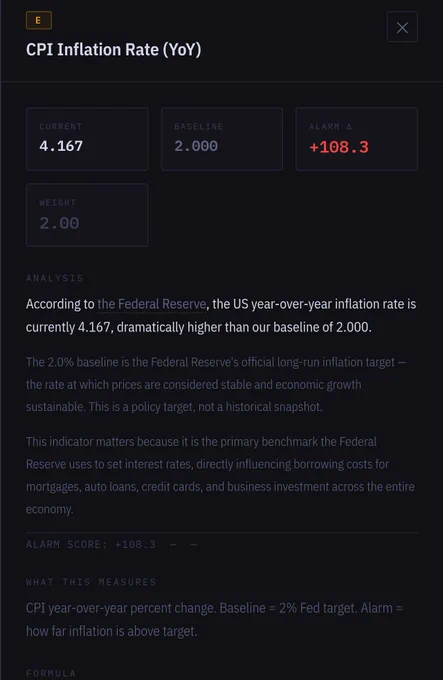Select the Baseline value card
Screen dimensions: 443x680
[222, 139]
